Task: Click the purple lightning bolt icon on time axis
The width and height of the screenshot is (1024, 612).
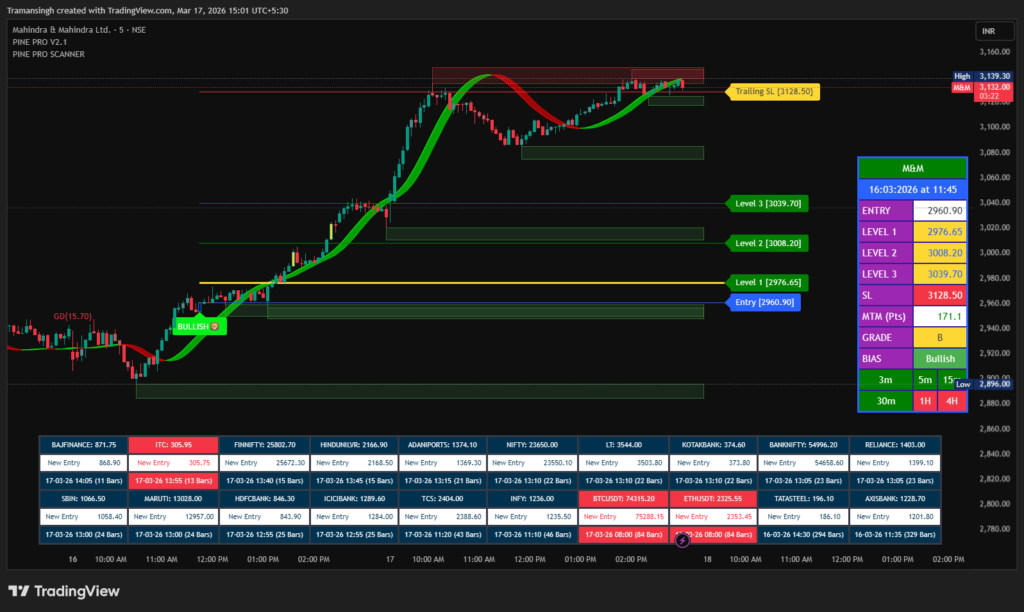Action: coord(682,540)
